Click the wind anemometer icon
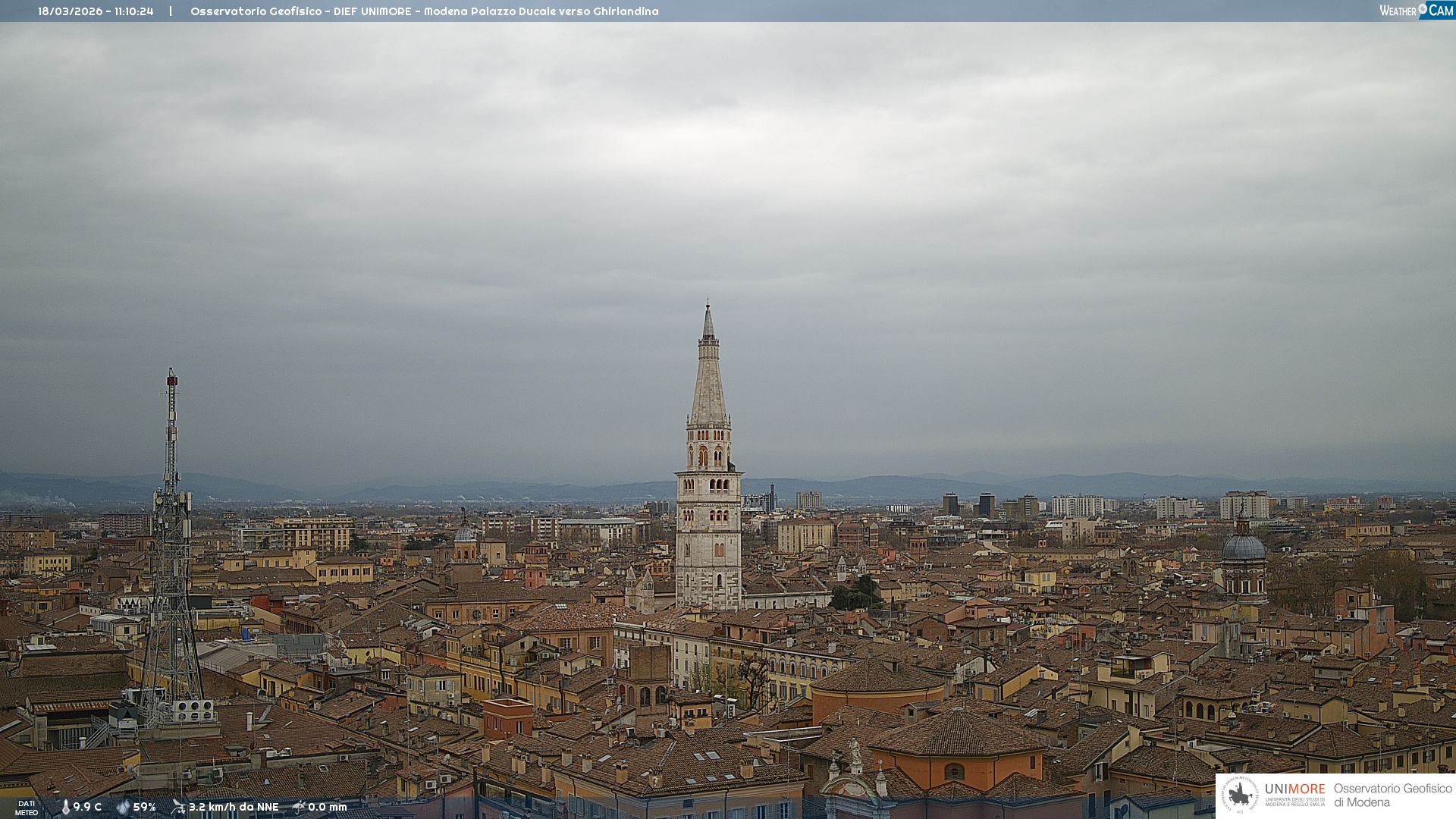The height and width of the screenshot is (819, 1456). pos(178,807)
